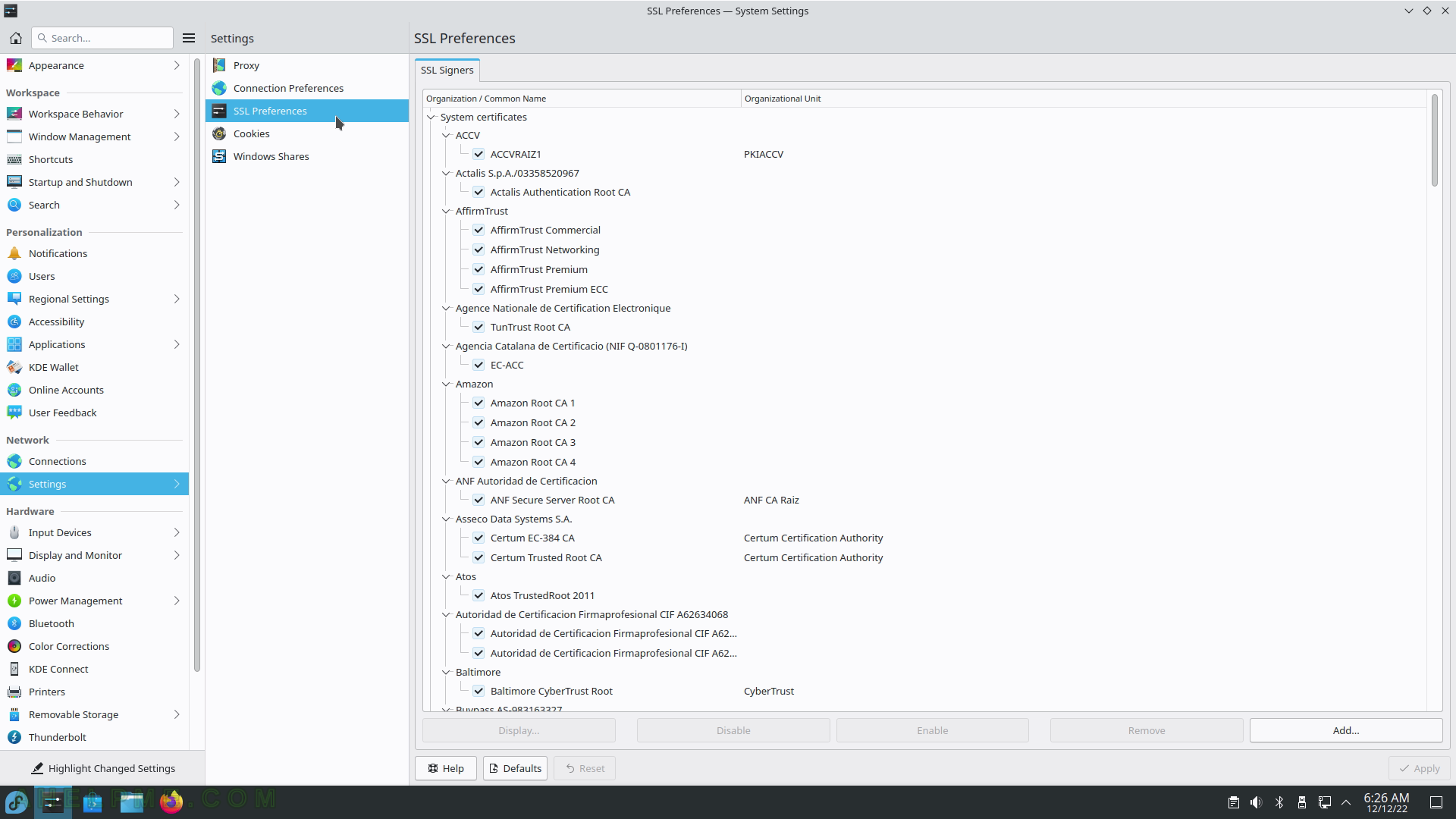
Task: Collapse the ACCV group
Action: click(x=447, y=135)
